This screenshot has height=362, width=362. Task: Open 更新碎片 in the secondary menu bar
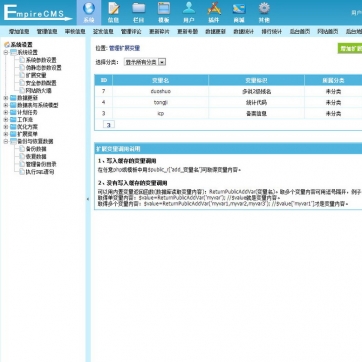(159, 32)
